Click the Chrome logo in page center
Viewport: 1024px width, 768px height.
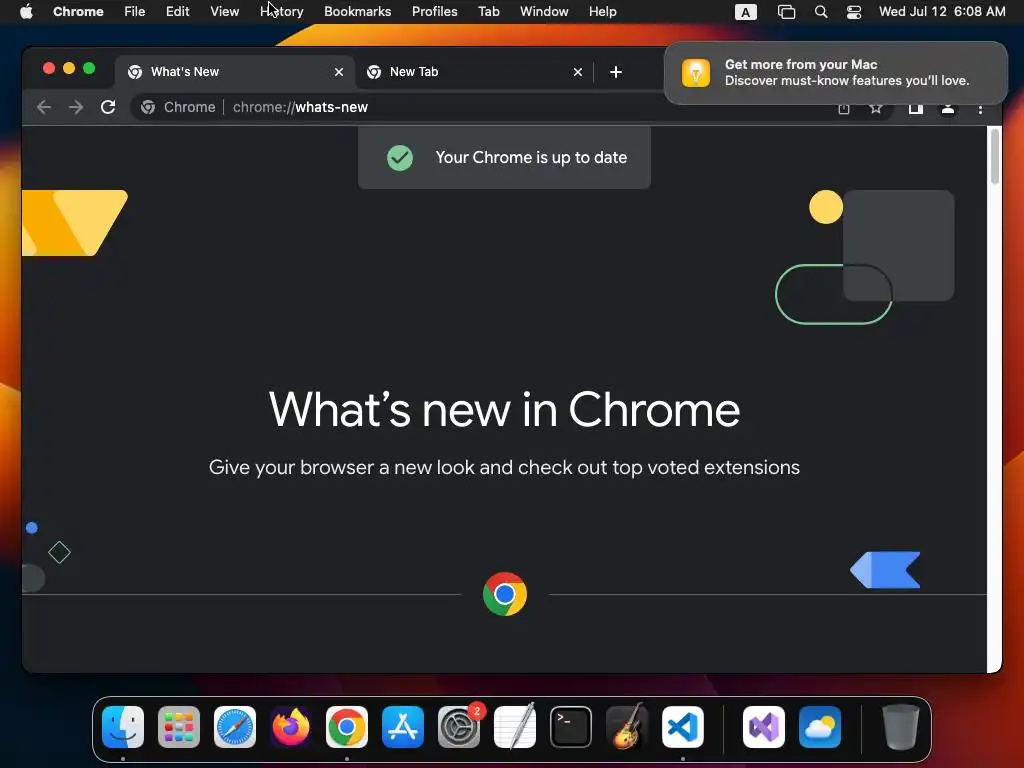(505, 594)
